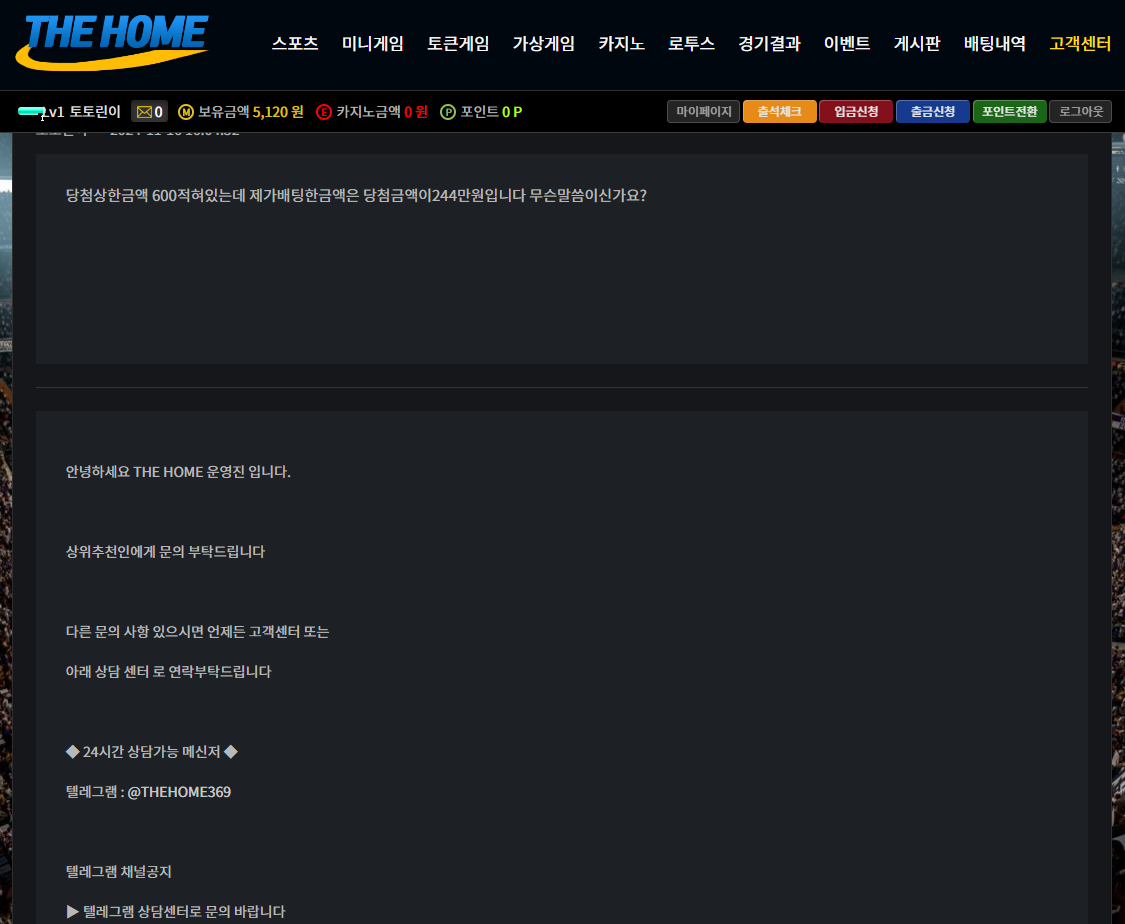Click THE HOME logo
1125x924 pixels.
coord(112,42)
